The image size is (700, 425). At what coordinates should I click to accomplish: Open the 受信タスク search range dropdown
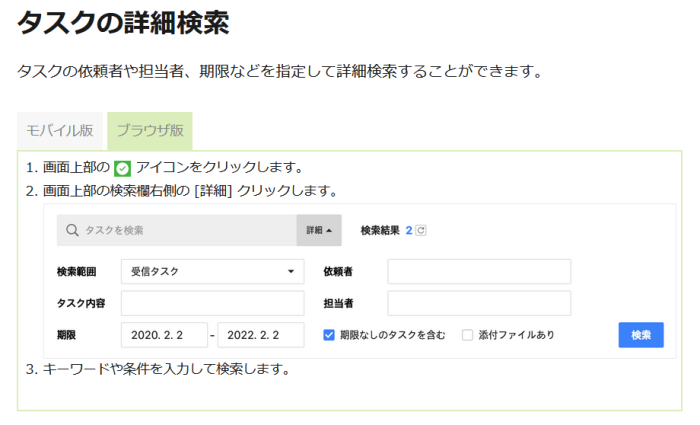(x=212, y=271)
